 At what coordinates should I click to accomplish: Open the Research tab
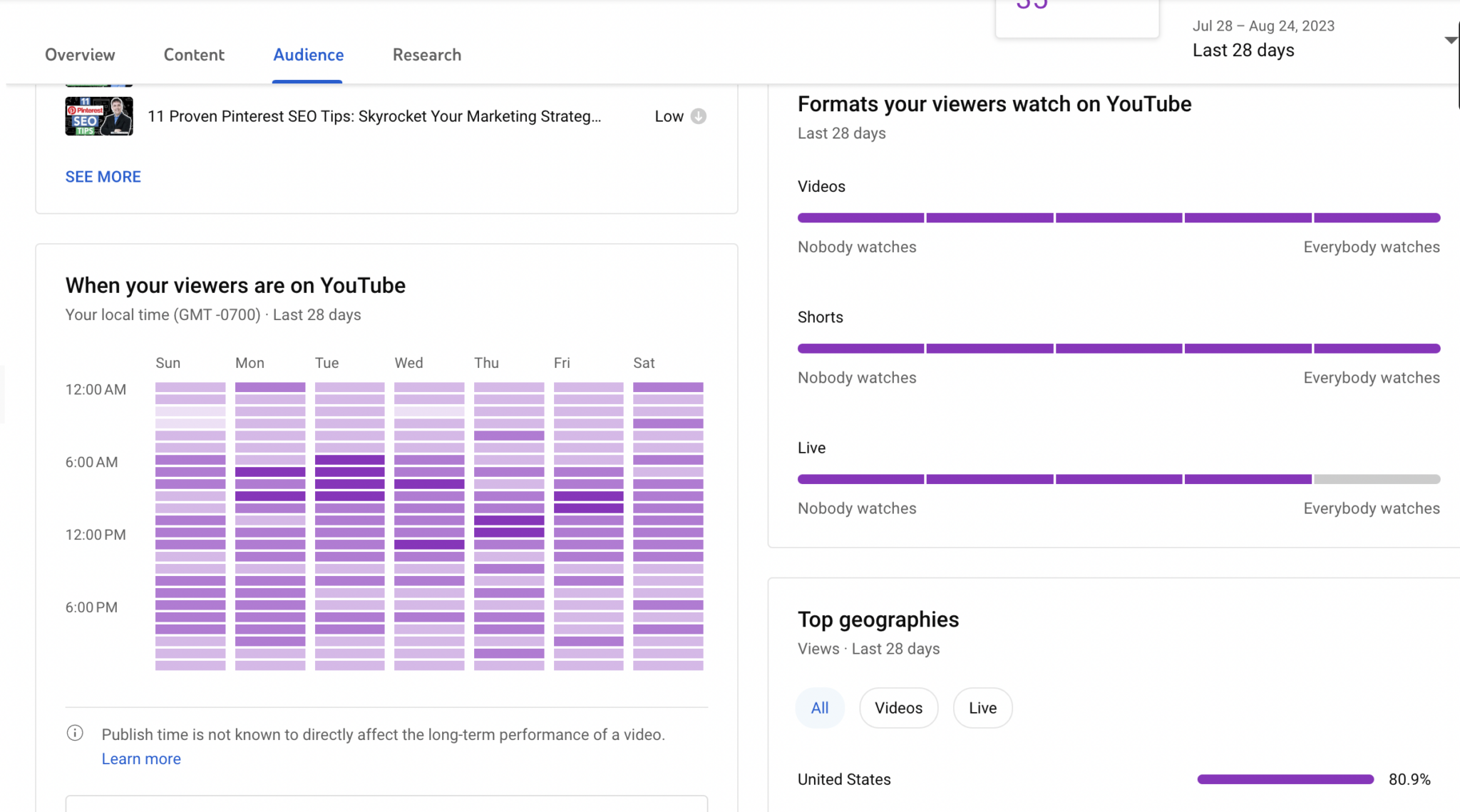point(426,55)
